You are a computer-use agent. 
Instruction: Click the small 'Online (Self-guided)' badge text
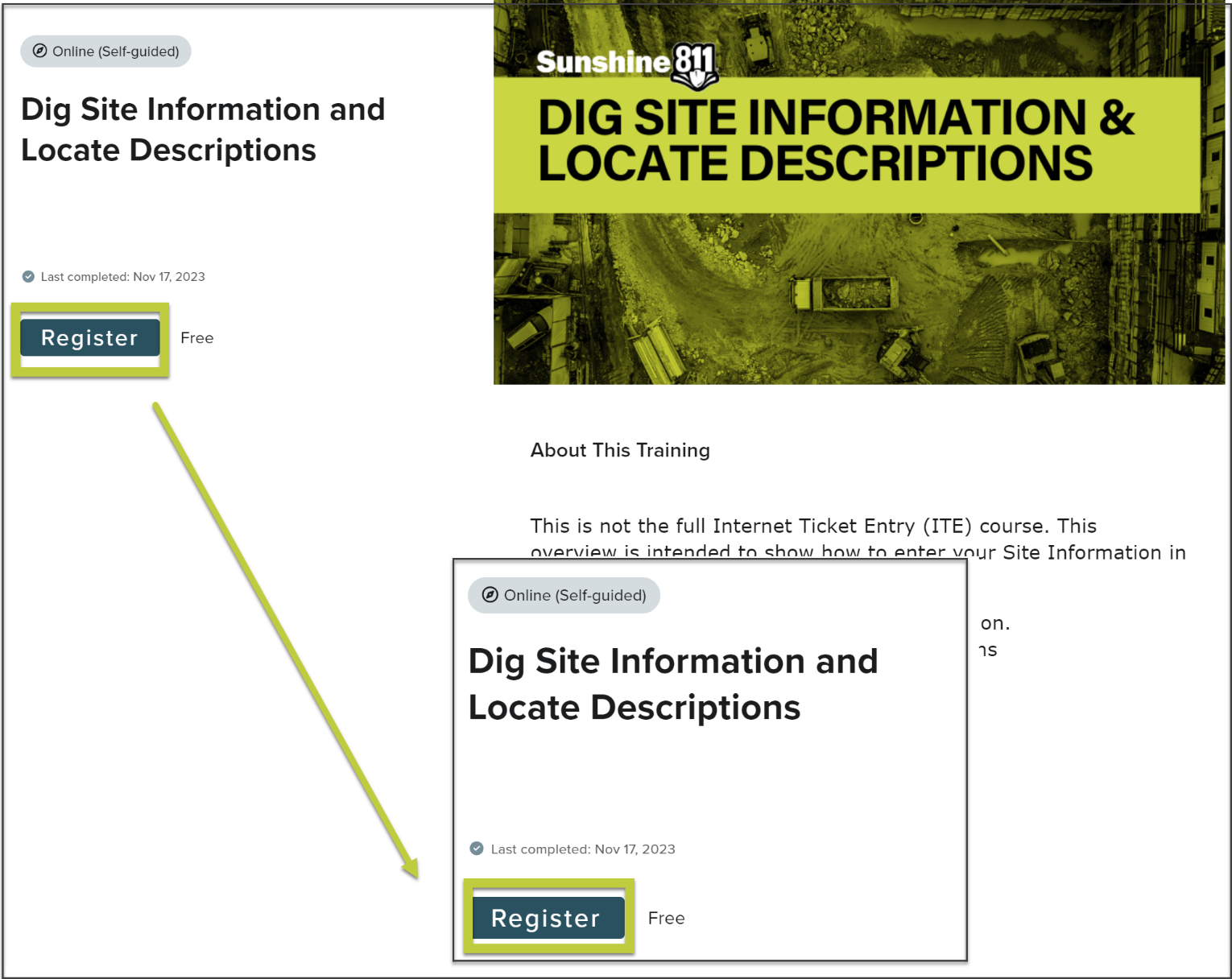coord(116,52)
